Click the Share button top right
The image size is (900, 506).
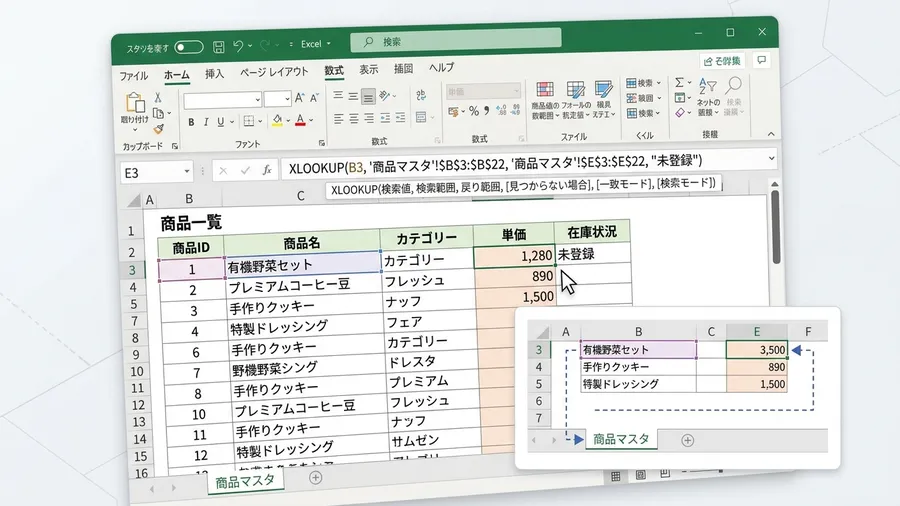pyautogui.click(x=723, y=61)
